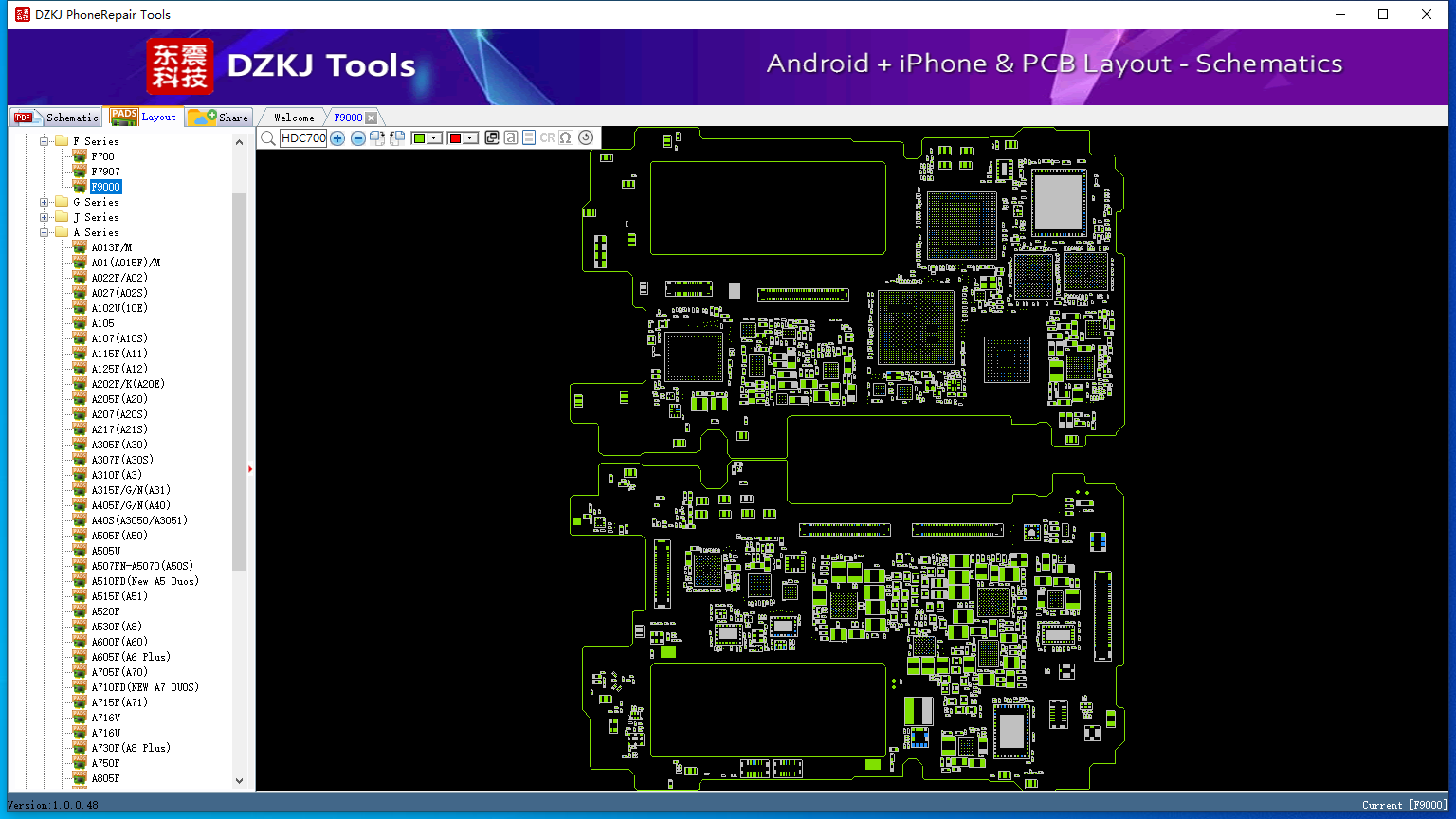1456x819 pixels.
Task: Zoom in with the blue plus button
Action: (x=337, y=138)
